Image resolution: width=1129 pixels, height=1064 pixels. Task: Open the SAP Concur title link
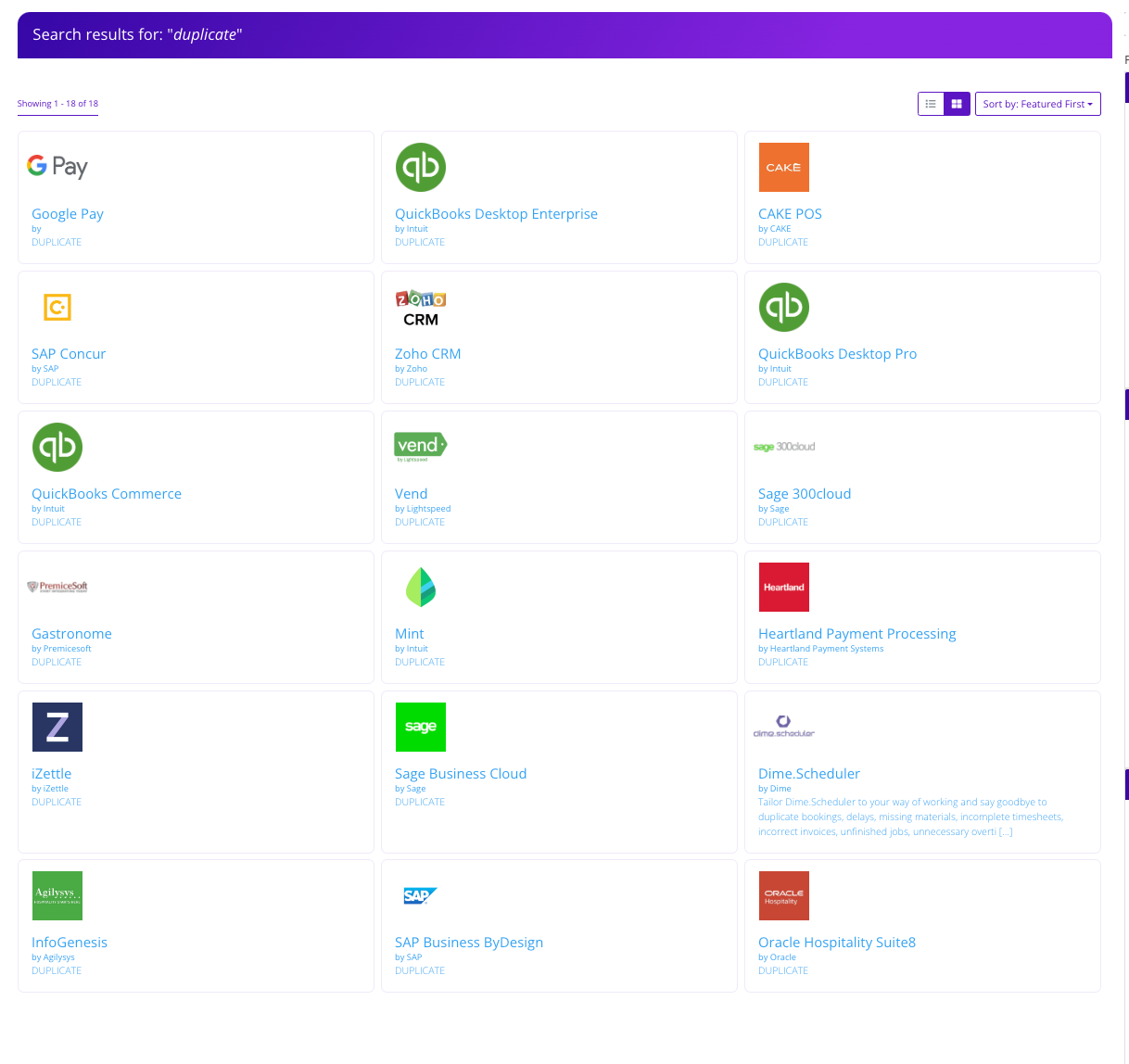pyautogui.click(x=69, y=354)
